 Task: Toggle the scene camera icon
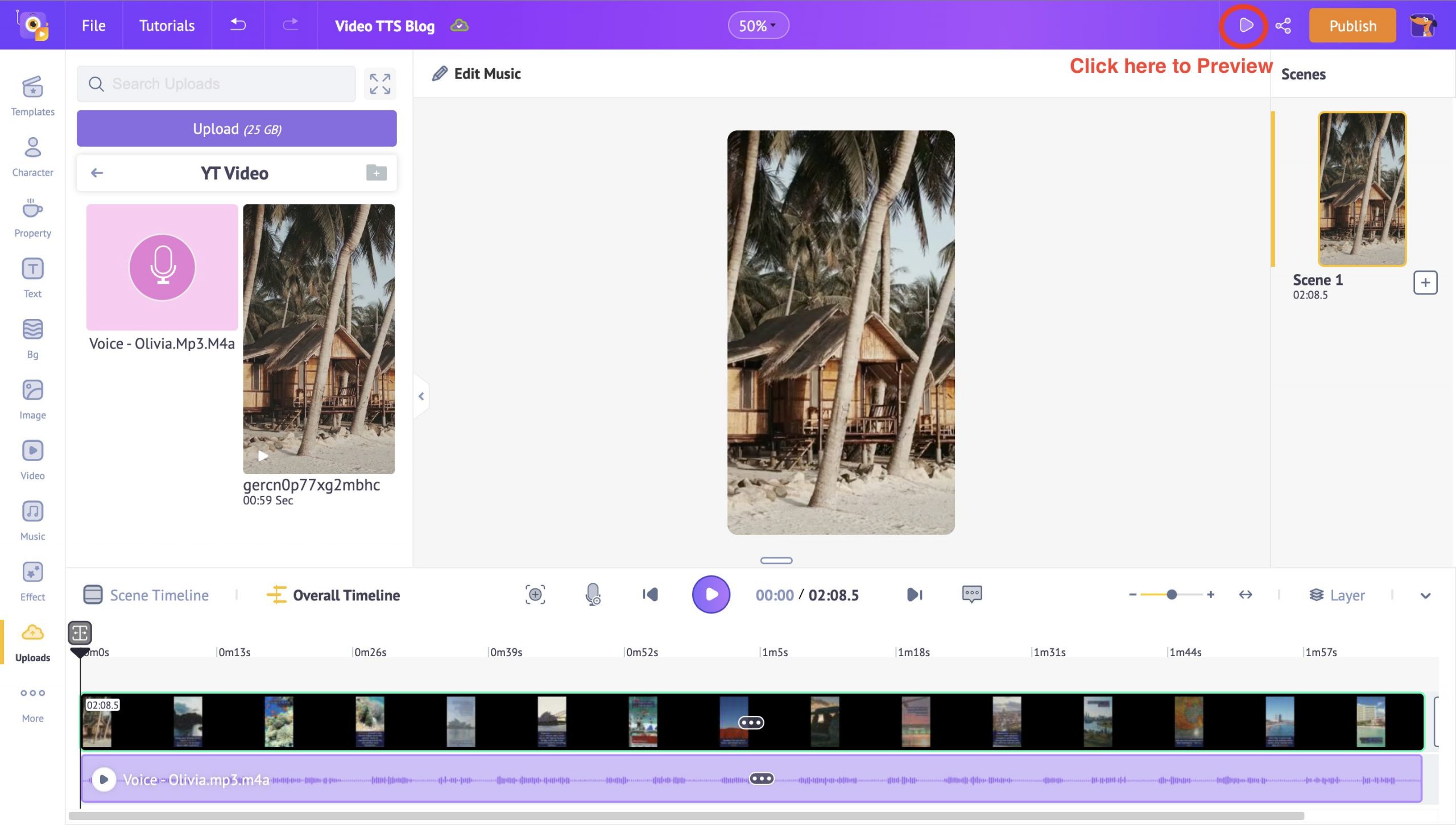pos(534,594)
